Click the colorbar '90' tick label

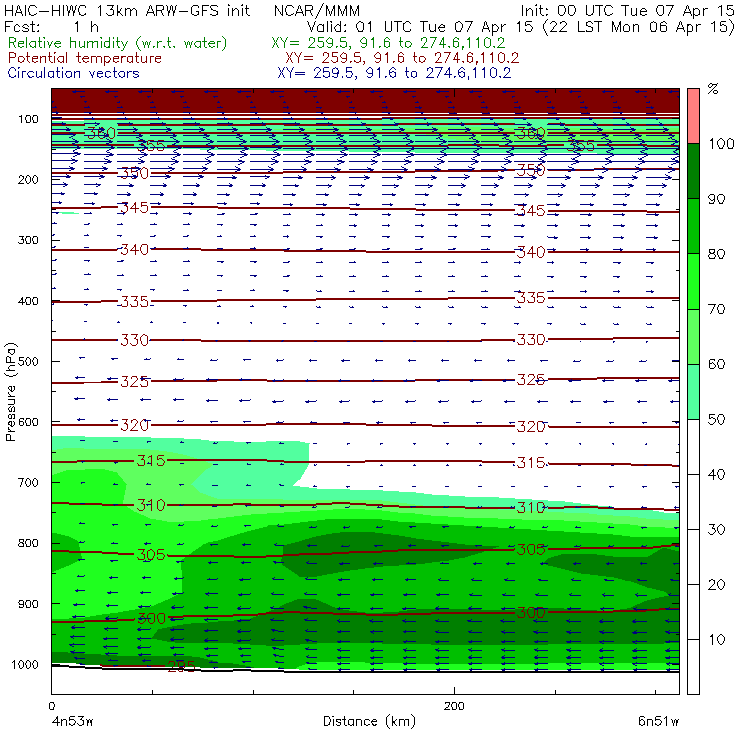click(716, 199)
